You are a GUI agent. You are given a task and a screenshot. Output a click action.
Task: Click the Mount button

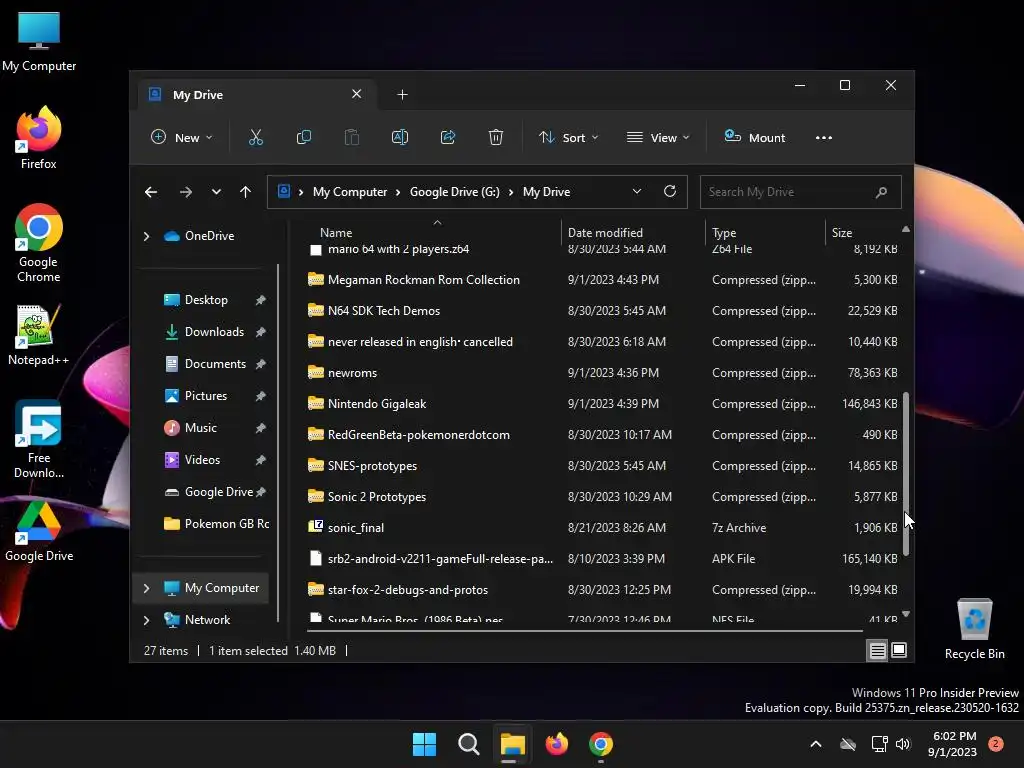pos(754,138)
